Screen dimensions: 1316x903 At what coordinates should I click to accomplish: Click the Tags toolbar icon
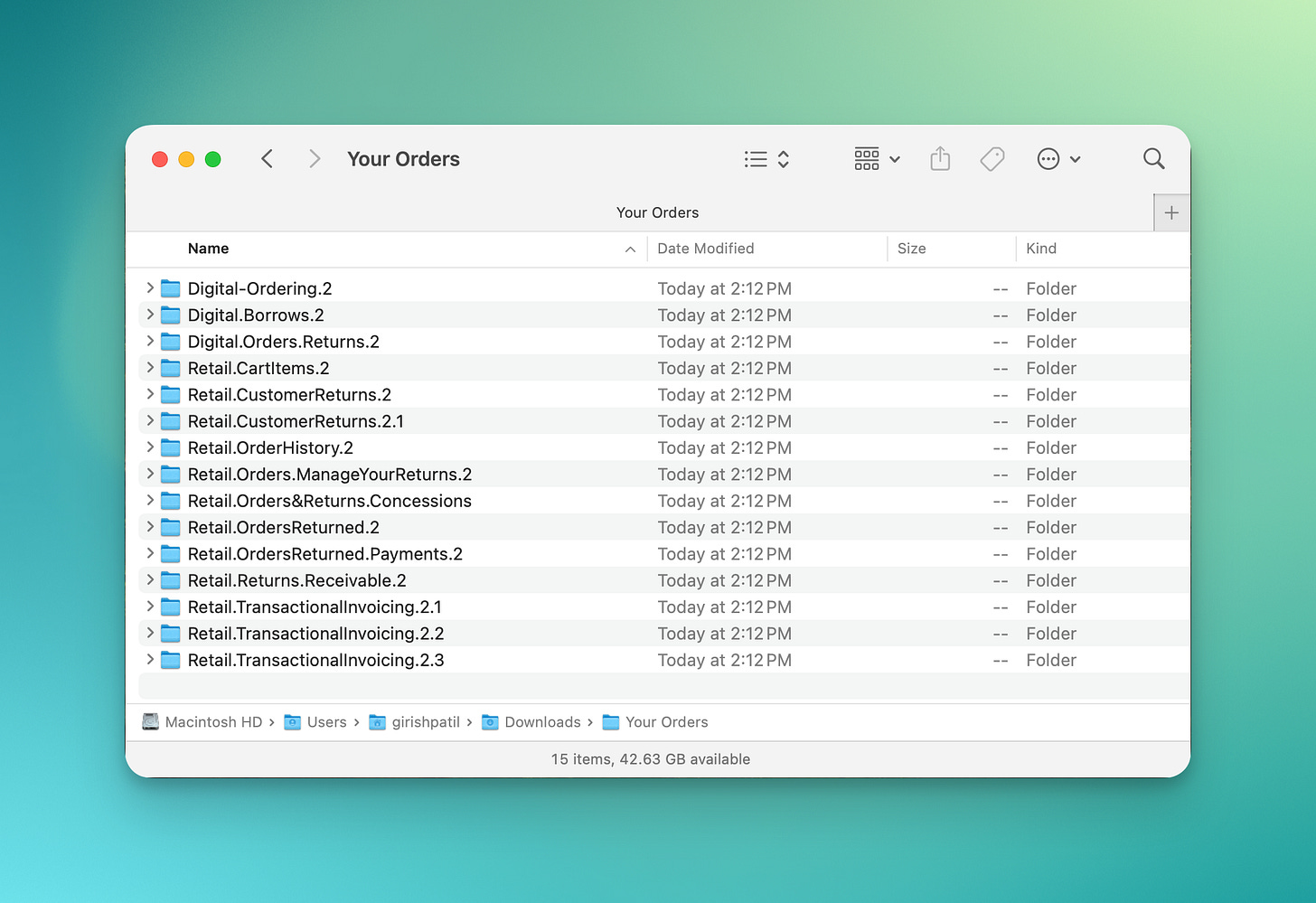tap(992, 159)
